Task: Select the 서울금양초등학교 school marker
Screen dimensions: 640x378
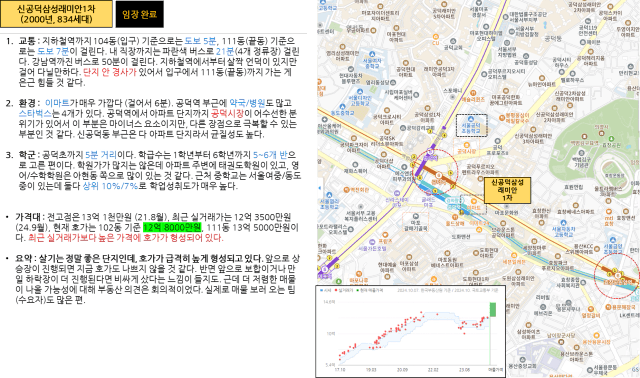Action: click(613, 240)
